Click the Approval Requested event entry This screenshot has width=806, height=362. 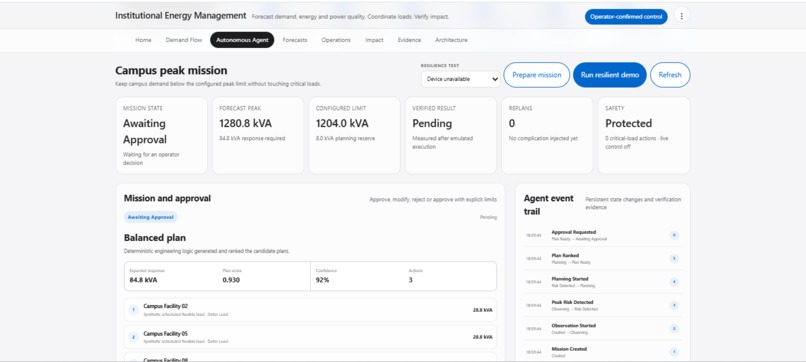click(x=602, y=235)
